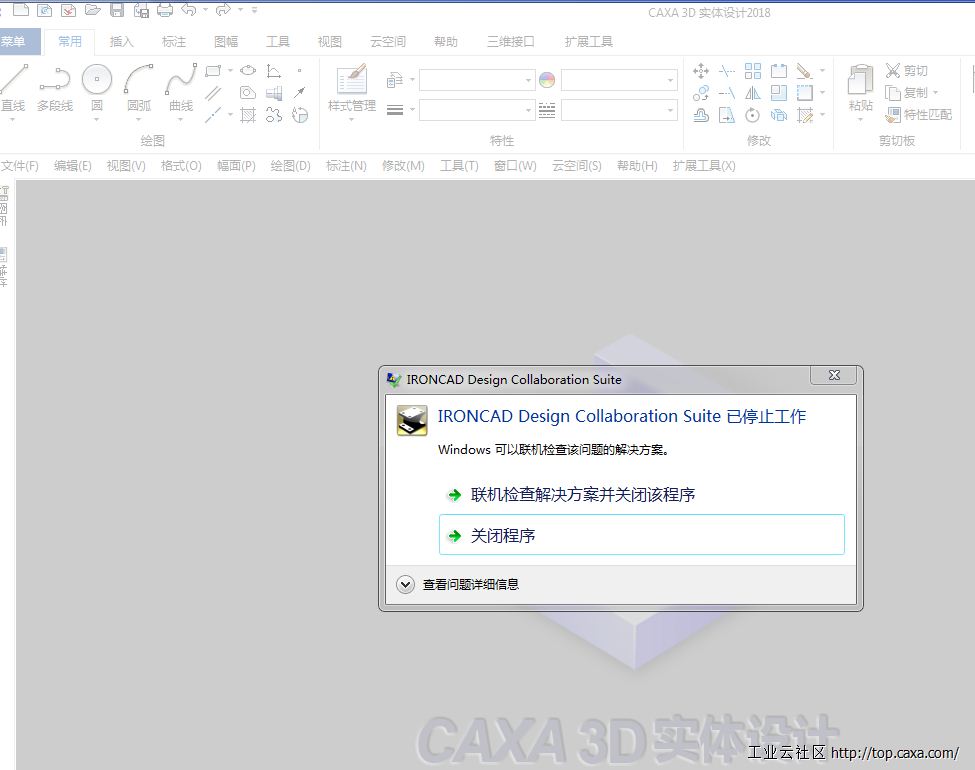Pick the hatch fill tool
Screen dimensions: 975x770
(248, 115)
